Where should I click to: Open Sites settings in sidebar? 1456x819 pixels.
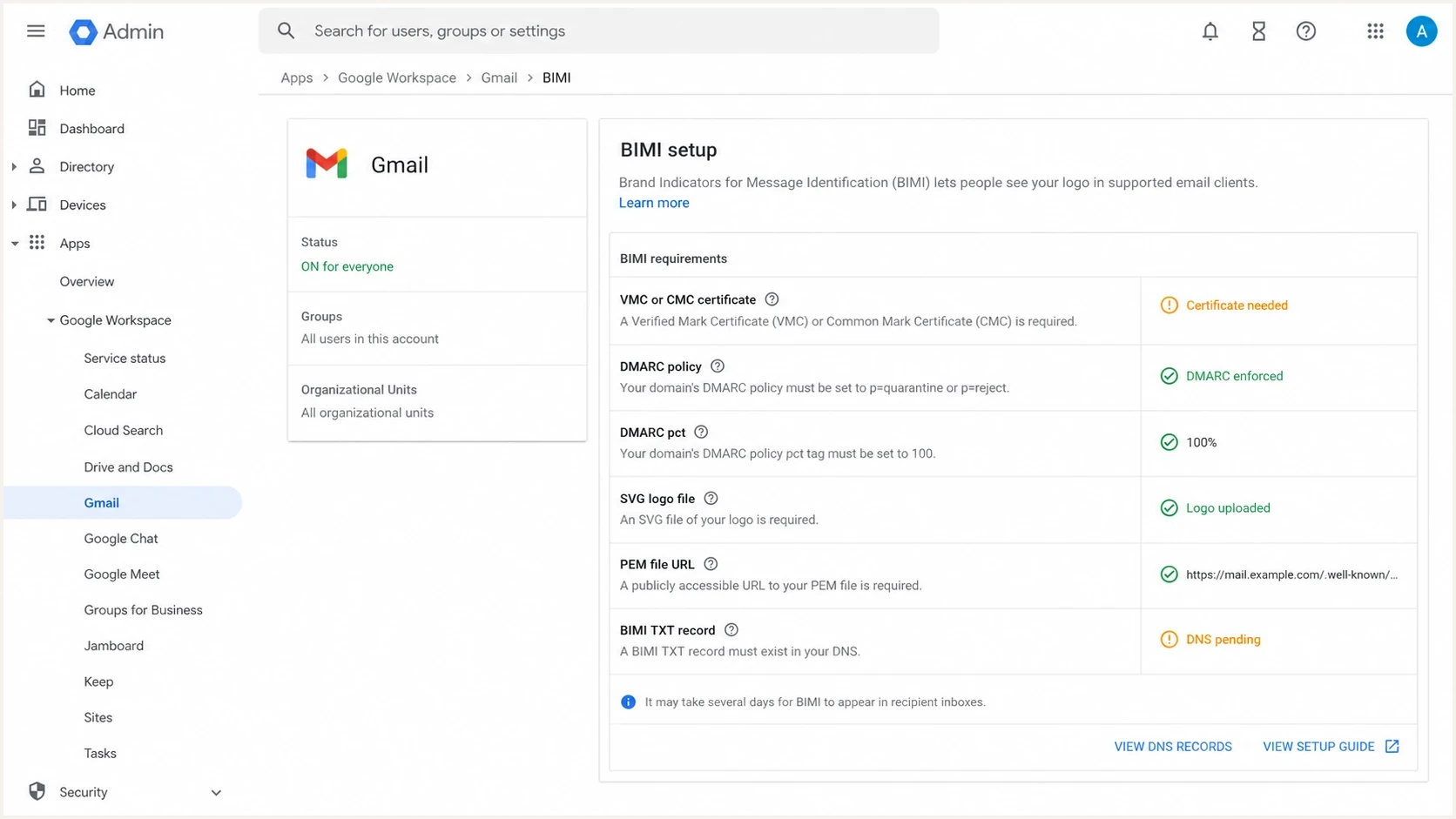[x=98, y=717]
